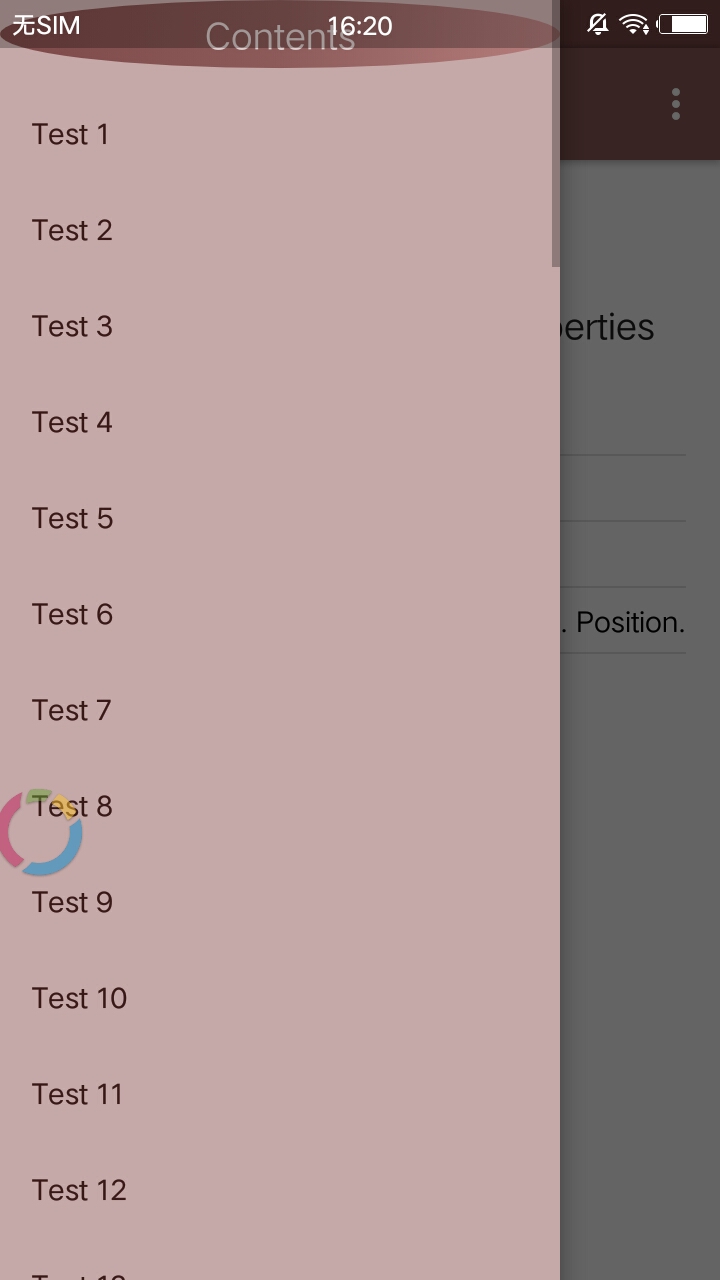Open Test 5 from the list

pyautogui.click(x=280, y=518)
